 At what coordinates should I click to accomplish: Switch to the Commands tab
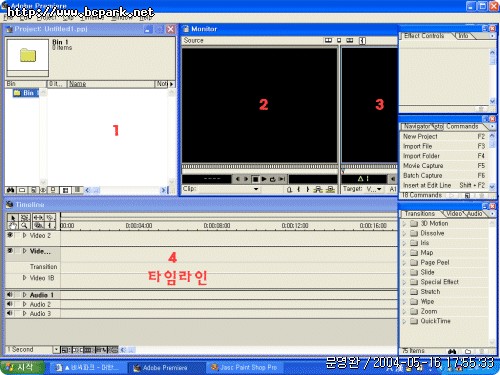point(462,126)
